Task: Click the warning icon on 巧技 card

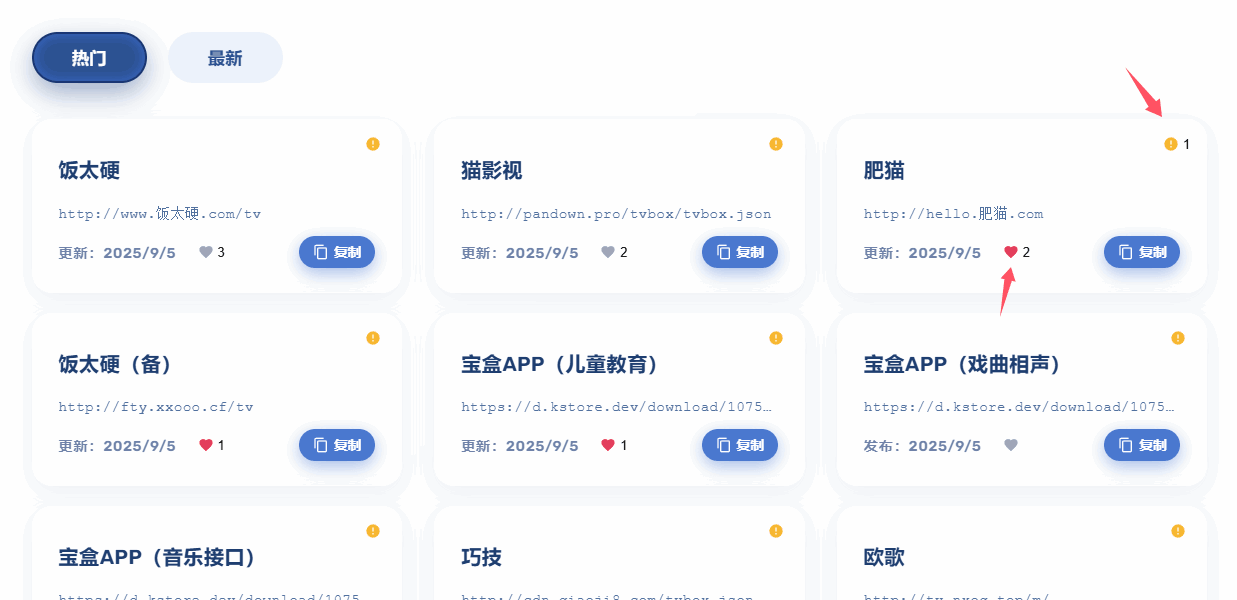Action: [775, 531]
